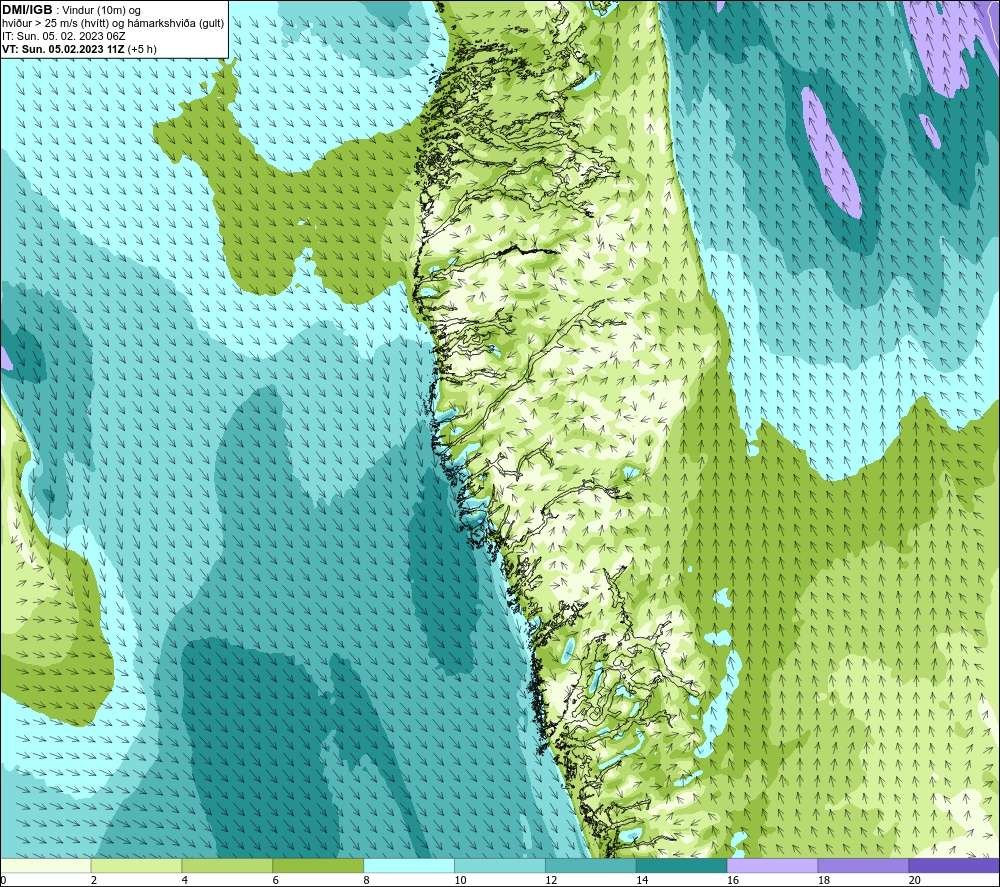Click the 14–16 m/s dark teal legend swatch
This screenshot has width=1000, height=887.
(681, 865)
